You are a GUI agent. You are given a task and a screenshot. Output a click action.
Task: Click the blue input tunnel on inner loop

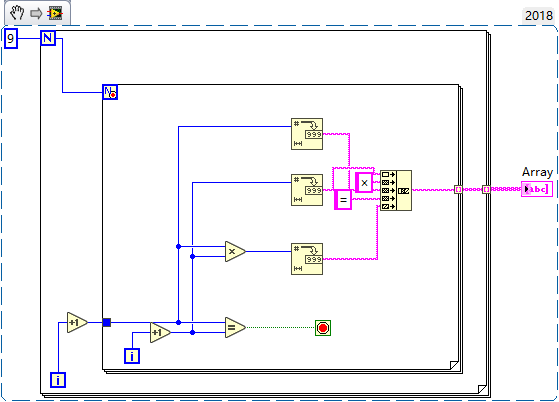[107, 323]
